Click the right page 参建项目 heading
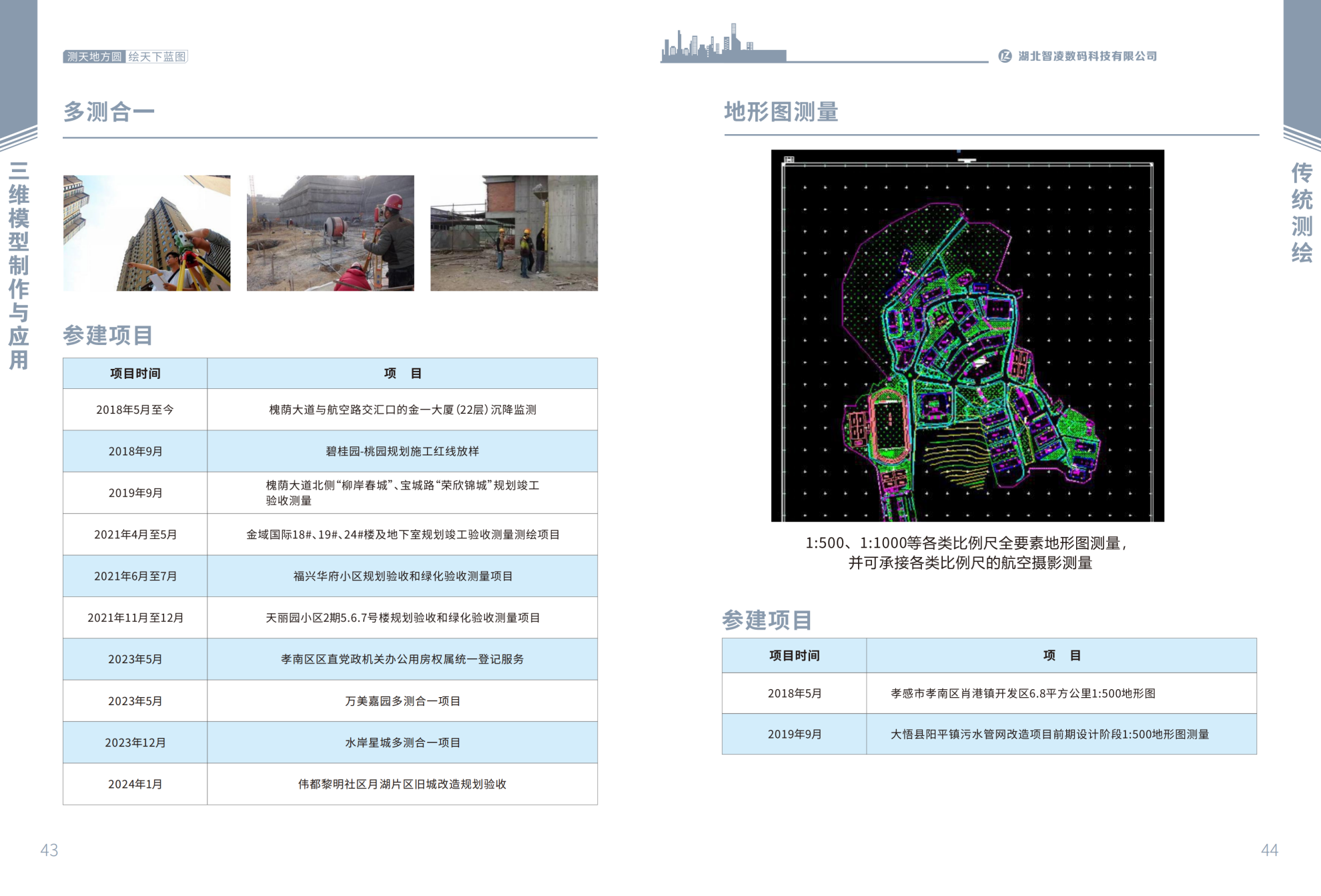The height and width of the screenshot is (896, 1321). 767,620
